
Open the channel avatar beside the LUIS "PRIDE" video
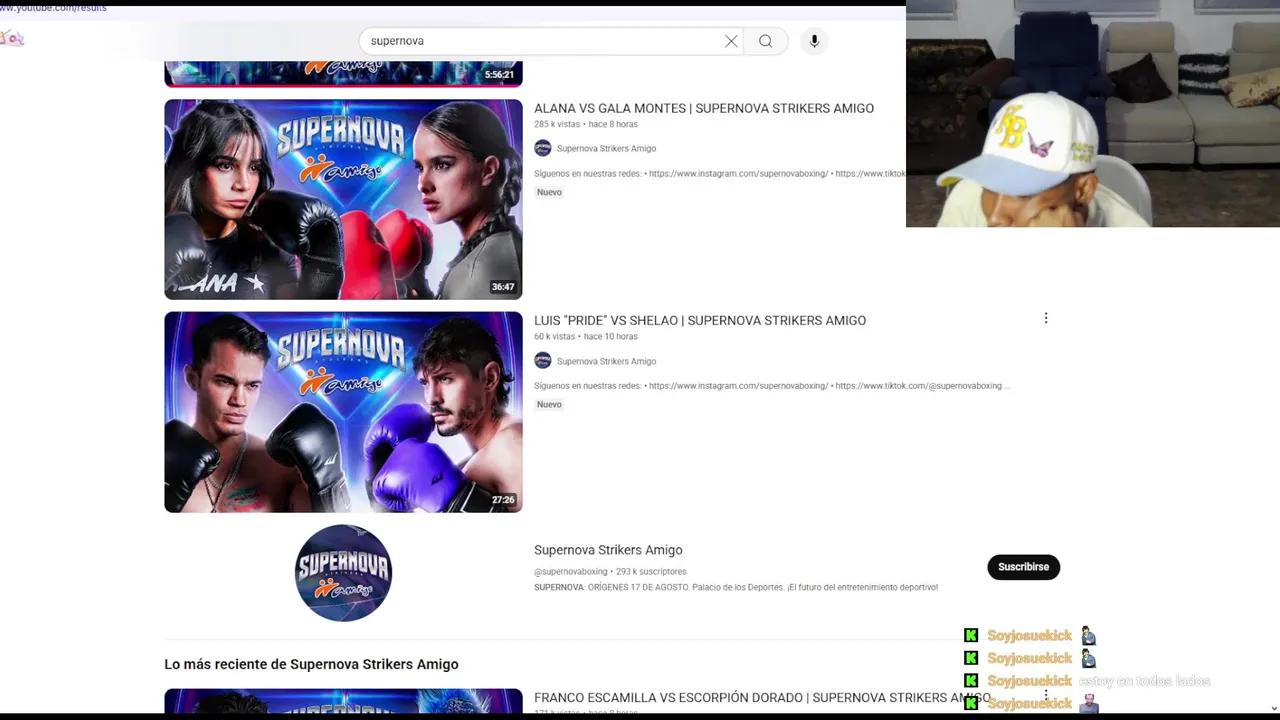tap(543, 361)
